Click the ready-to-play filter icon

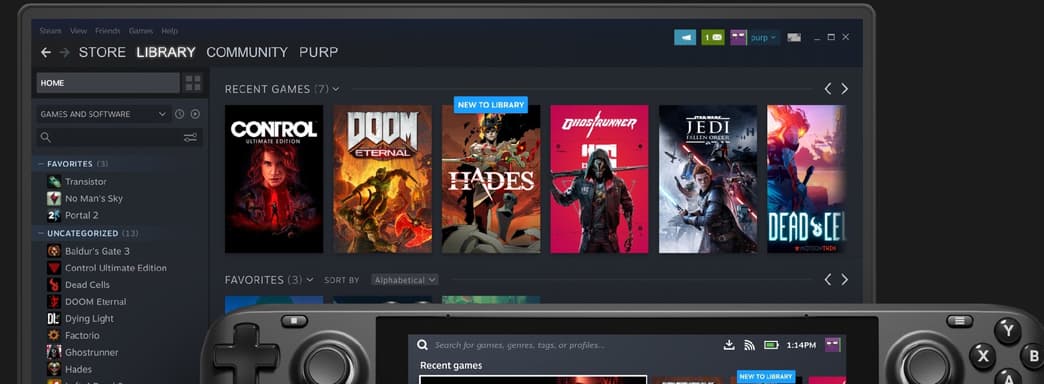195,114
